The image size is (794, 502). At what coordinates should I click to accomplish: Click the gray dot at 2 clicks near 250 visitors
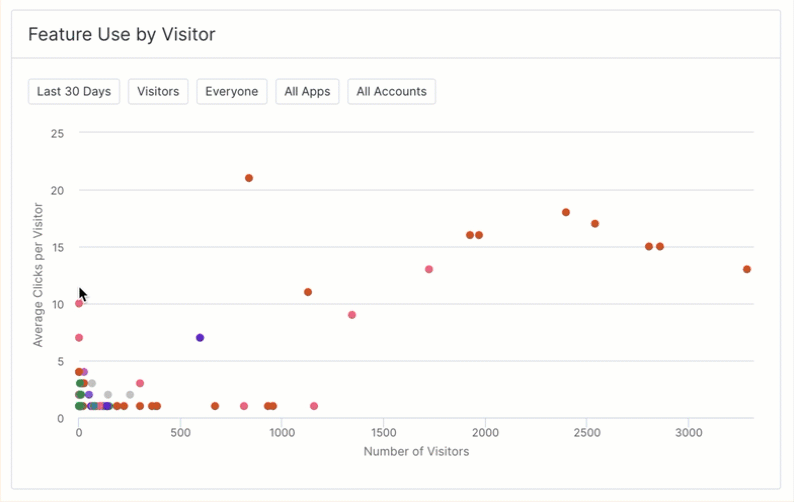130,395
